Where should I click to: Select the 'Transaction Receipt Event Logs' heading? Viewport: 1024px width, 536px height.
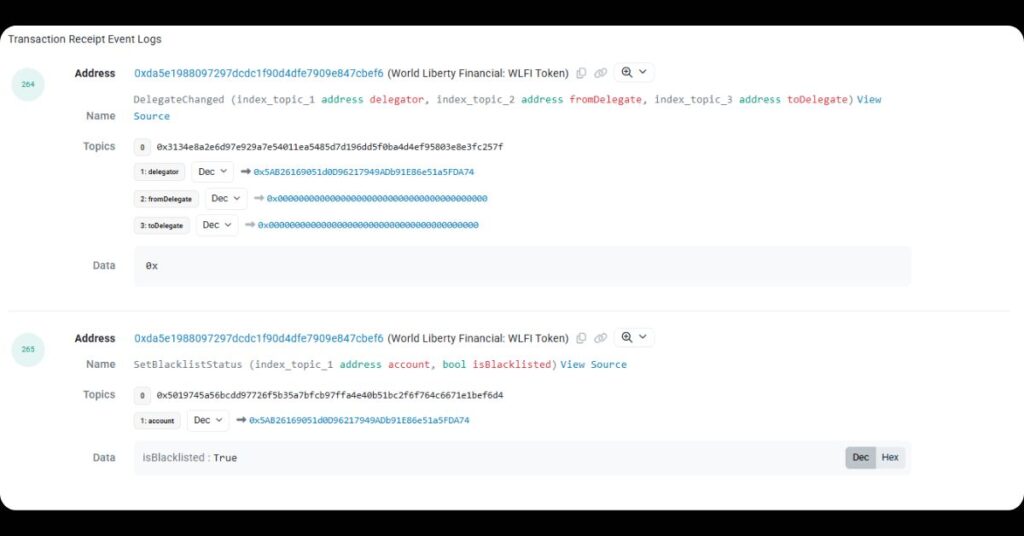(x=85, y=39)
